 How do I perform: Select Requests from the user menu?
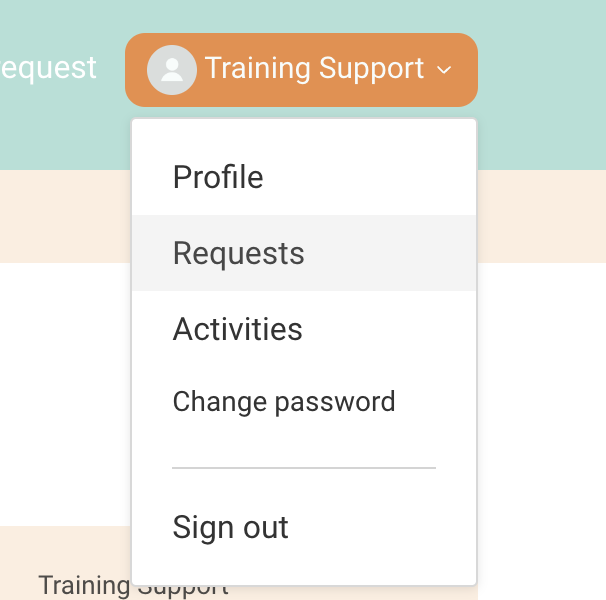(x=239, y=253)
